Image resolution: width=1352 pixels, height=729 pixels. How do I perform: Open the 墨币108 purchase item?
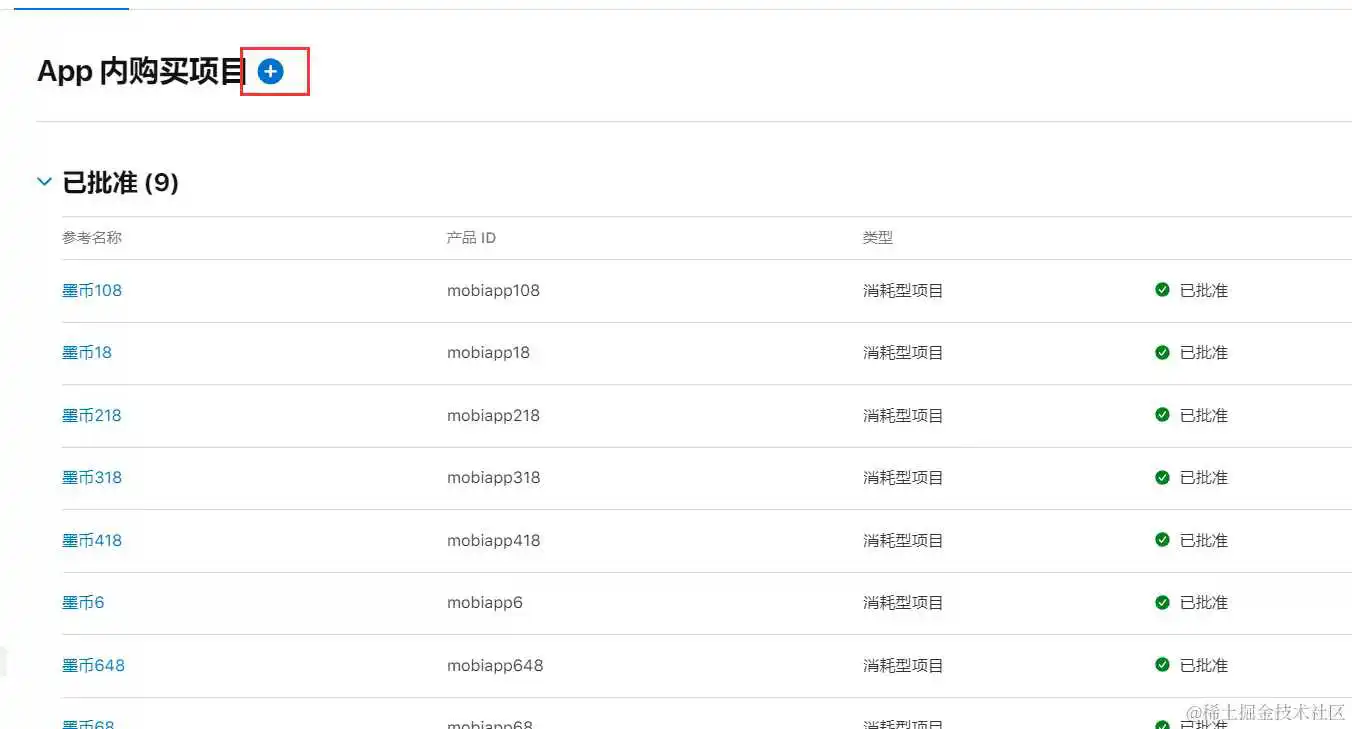coord(92,290)
